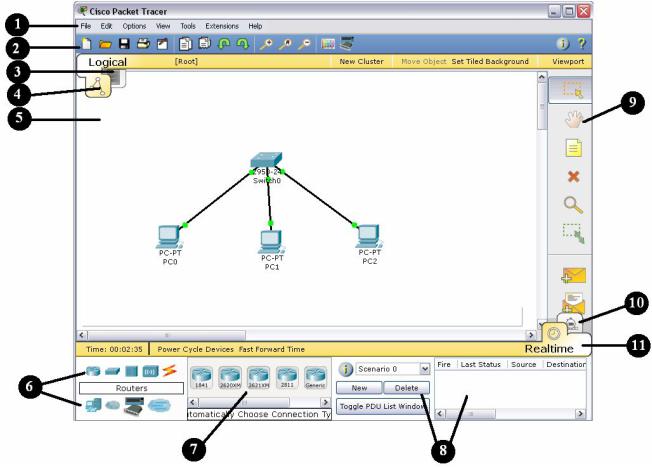Choose the Select tool in the right toolbar
The width and height of the screenshot is (652, 467).
tap(573, 90)
